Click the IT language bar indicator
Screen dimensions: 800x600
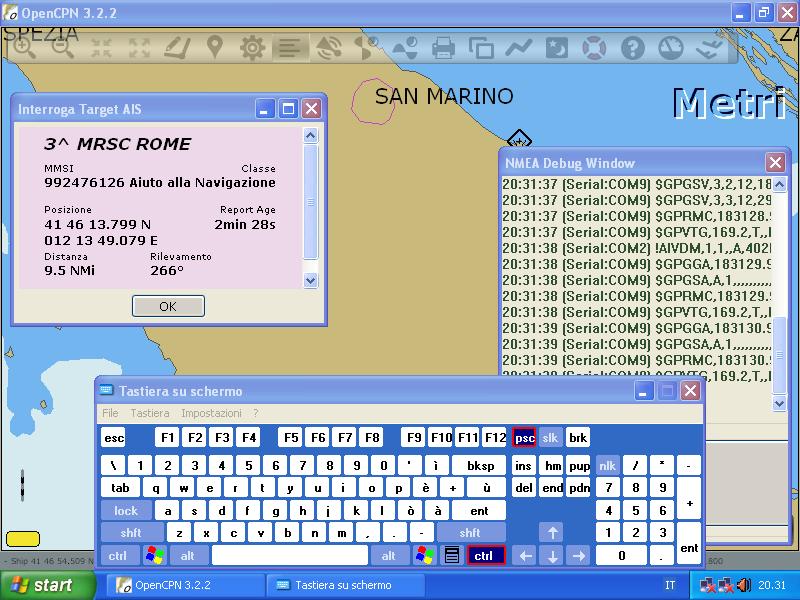[670, 585]
